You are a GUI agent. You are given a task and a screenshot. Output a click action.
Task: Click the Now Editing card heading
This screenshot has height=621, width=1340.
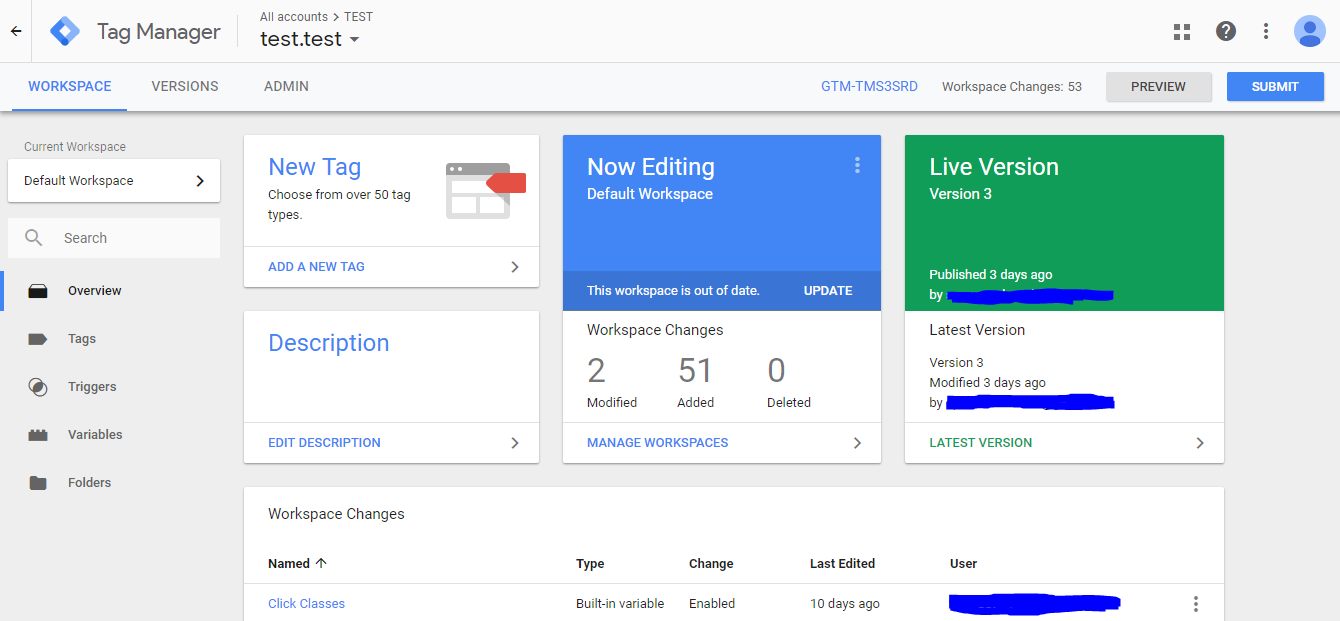coord(651,167)
